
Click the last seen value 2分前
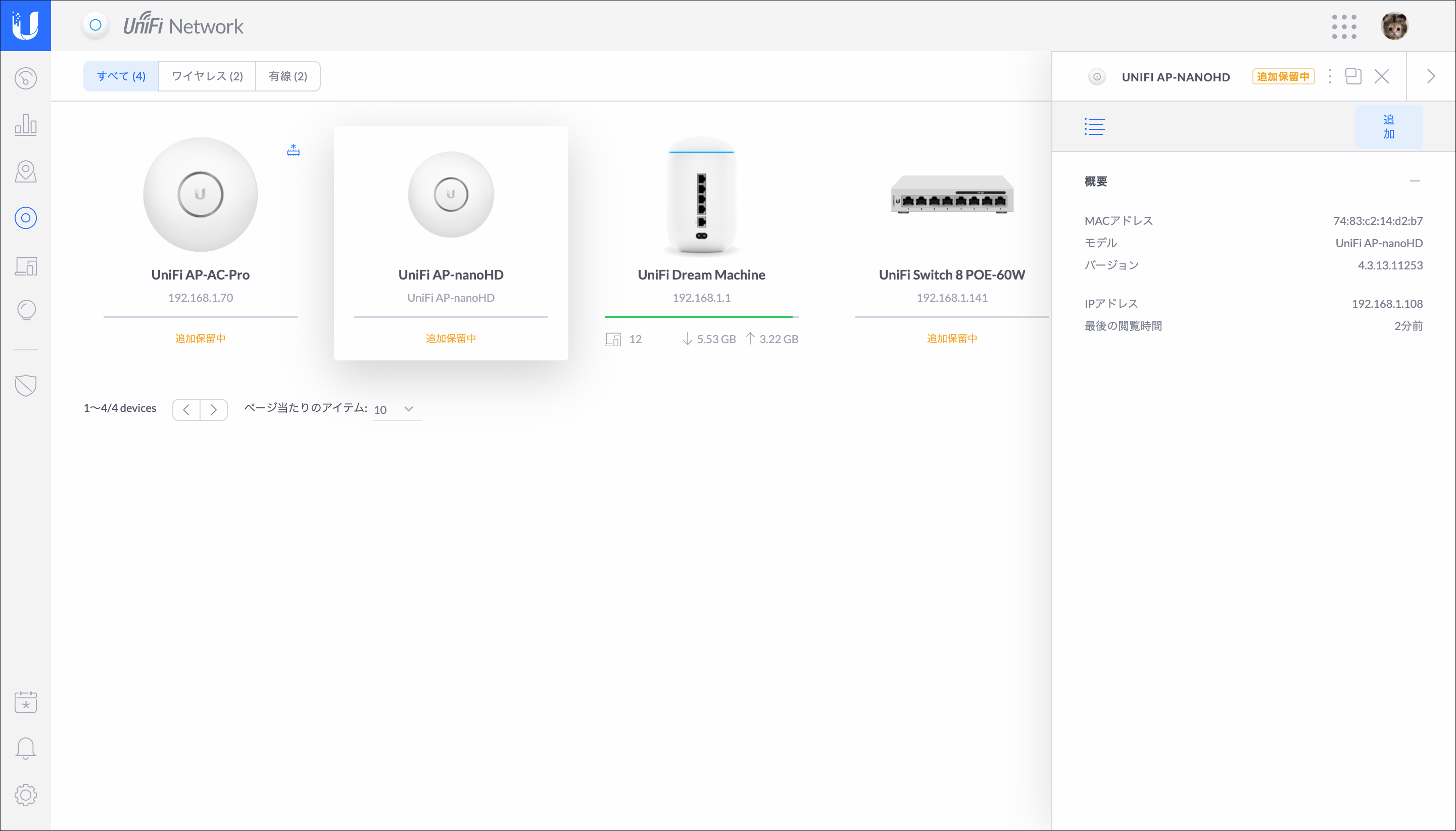coord(1408,326)
